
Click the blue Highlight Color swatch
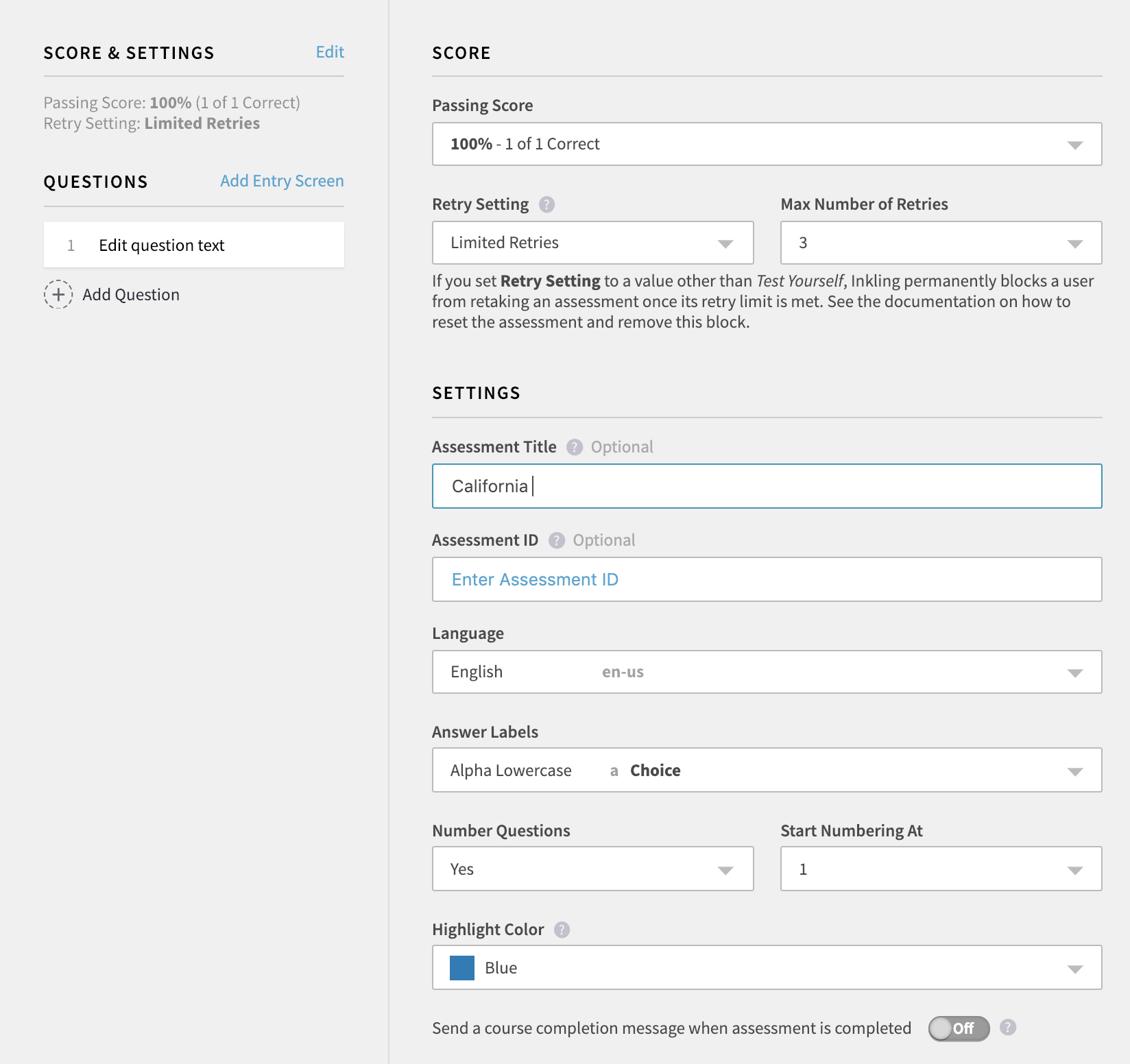point(462,968)
